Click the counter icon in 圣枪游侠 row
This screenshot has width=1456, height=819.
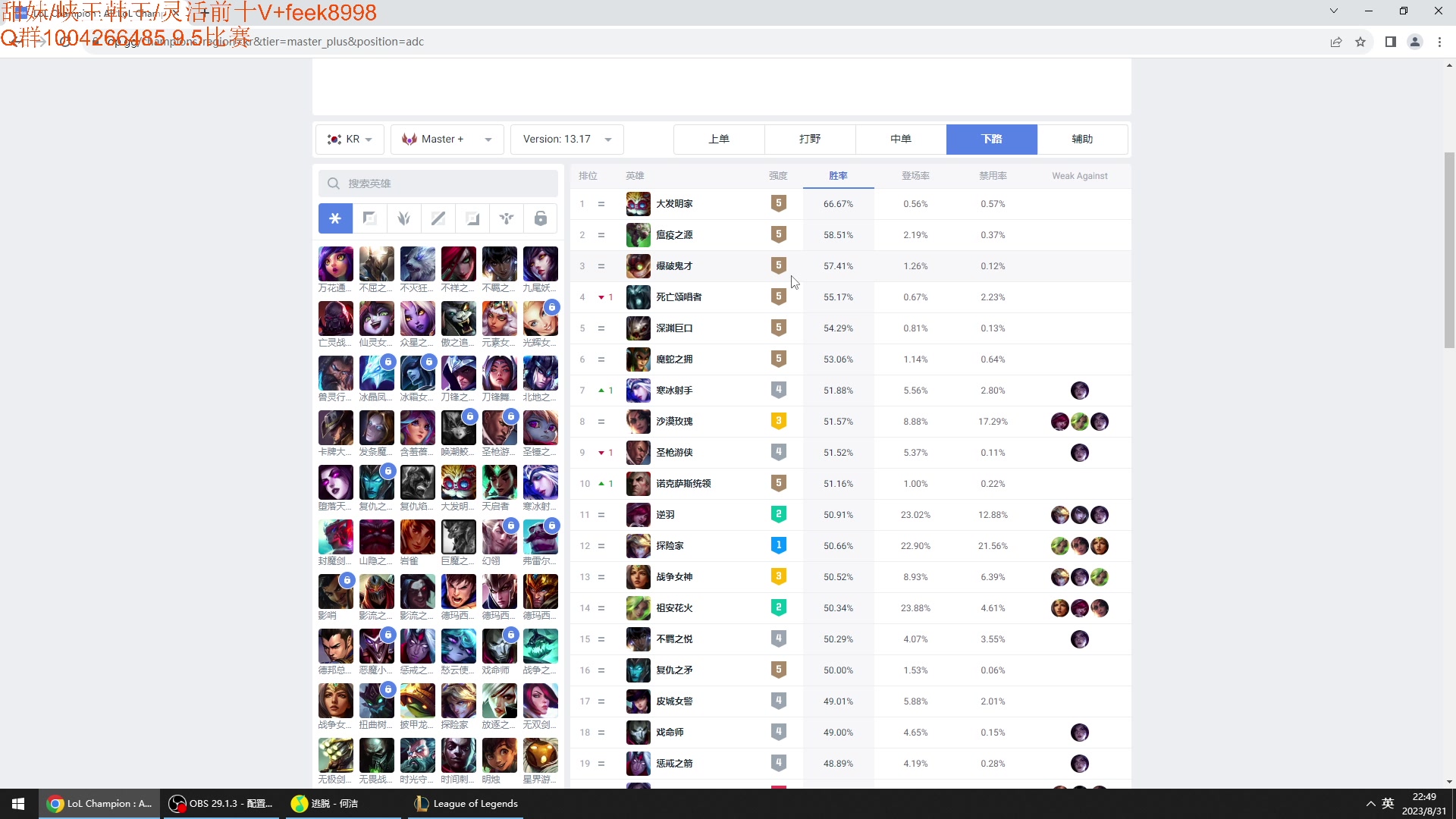point(1080,453)
